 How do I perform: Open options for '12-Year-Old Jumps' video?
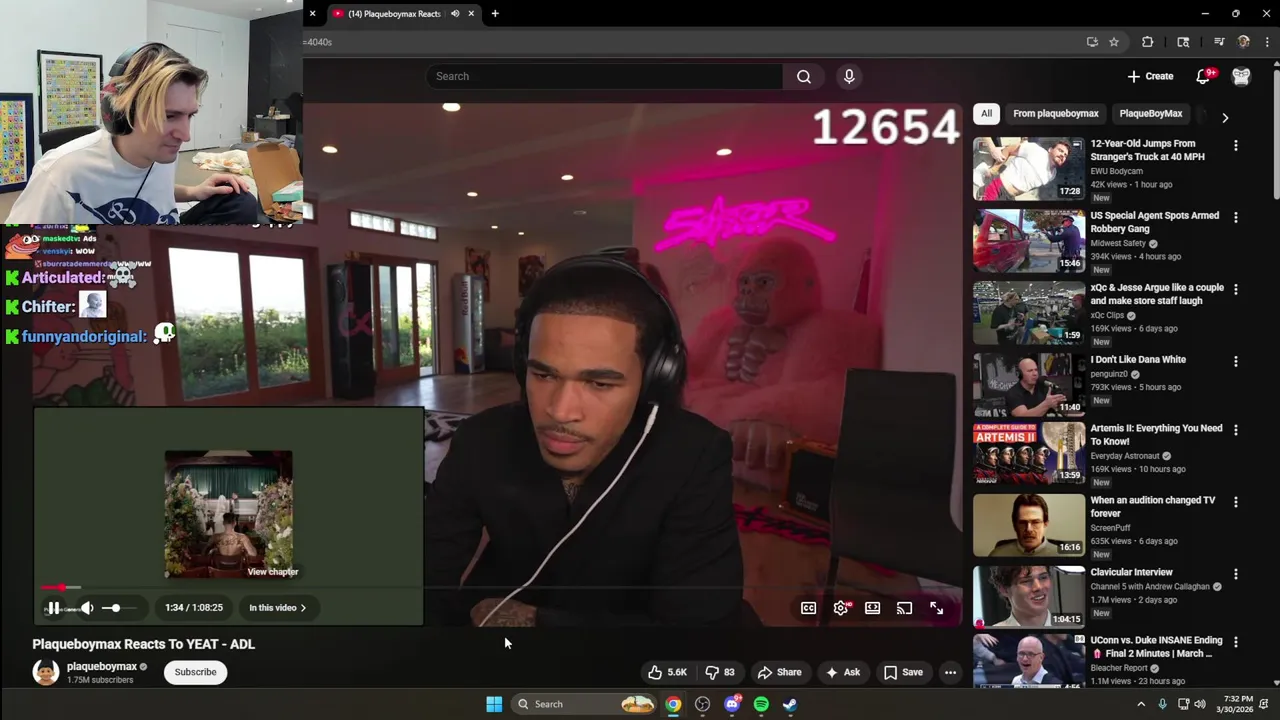1236,146
